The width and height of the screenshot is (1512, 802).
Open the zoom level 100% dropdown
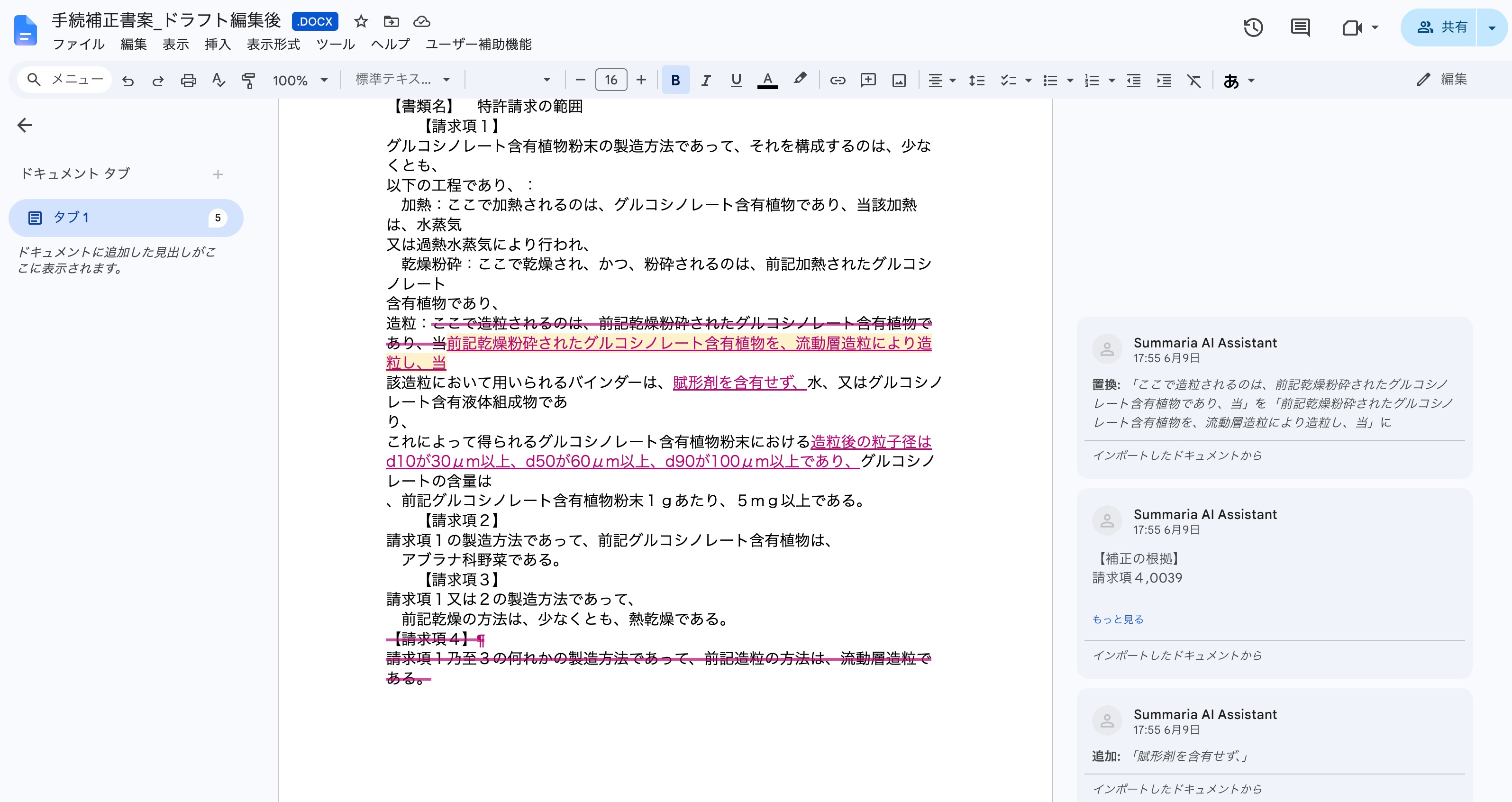pyautogui.click(x=300, y=81)
